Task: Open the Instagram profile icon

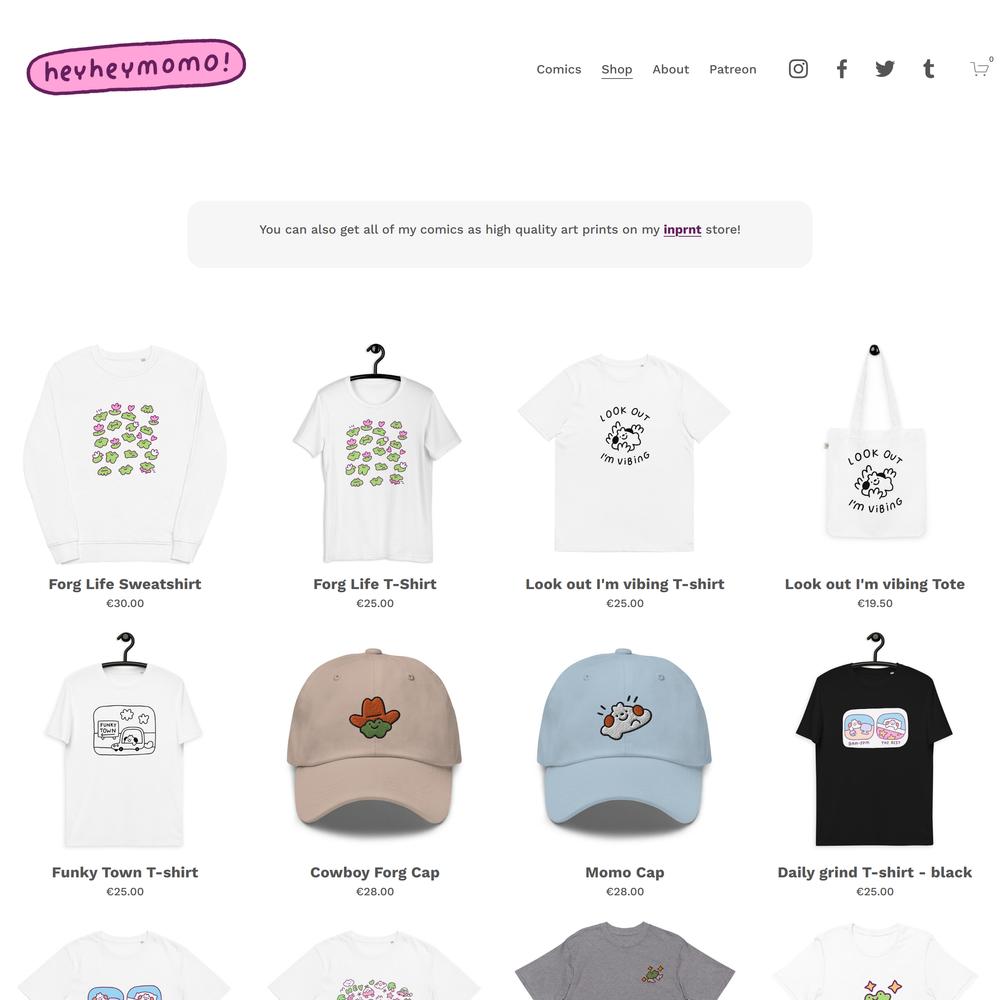Action: [798, 69]
